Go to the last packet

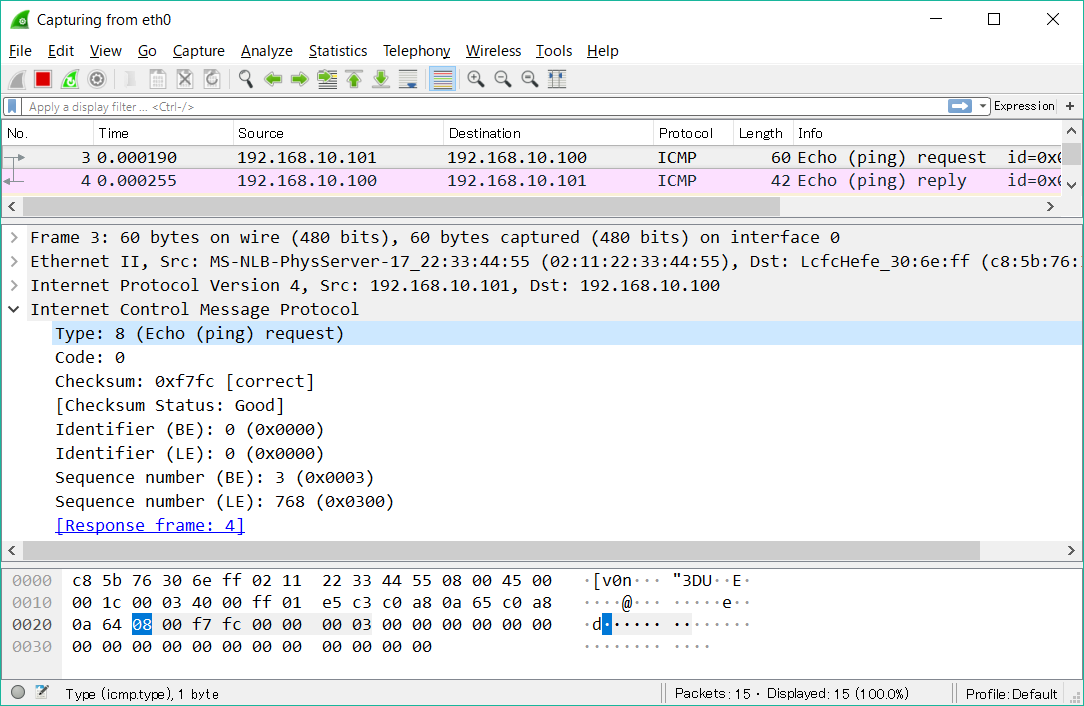point(381,78)
